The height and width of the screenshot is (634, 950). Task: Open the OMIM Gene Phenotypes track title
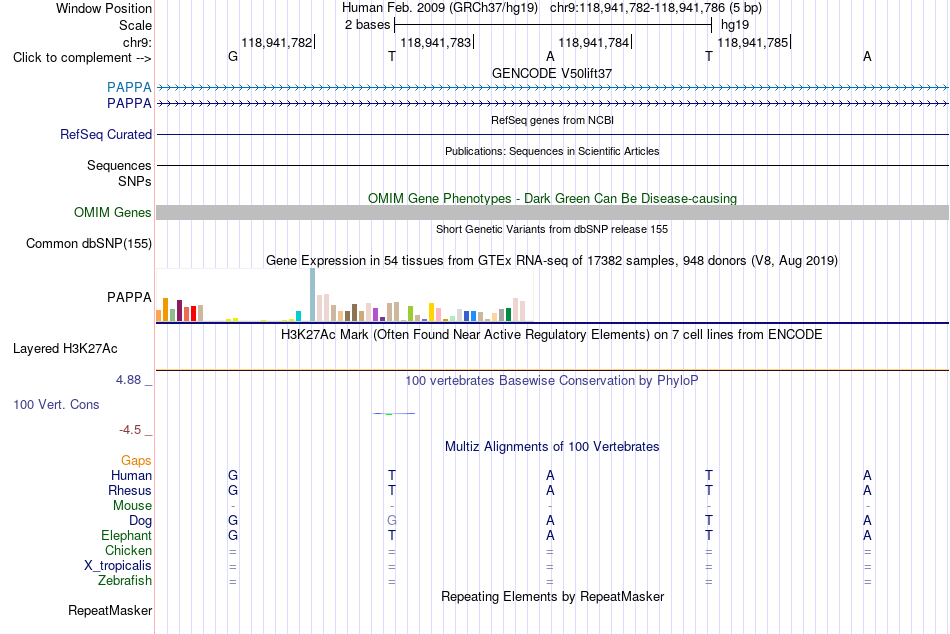553,198
